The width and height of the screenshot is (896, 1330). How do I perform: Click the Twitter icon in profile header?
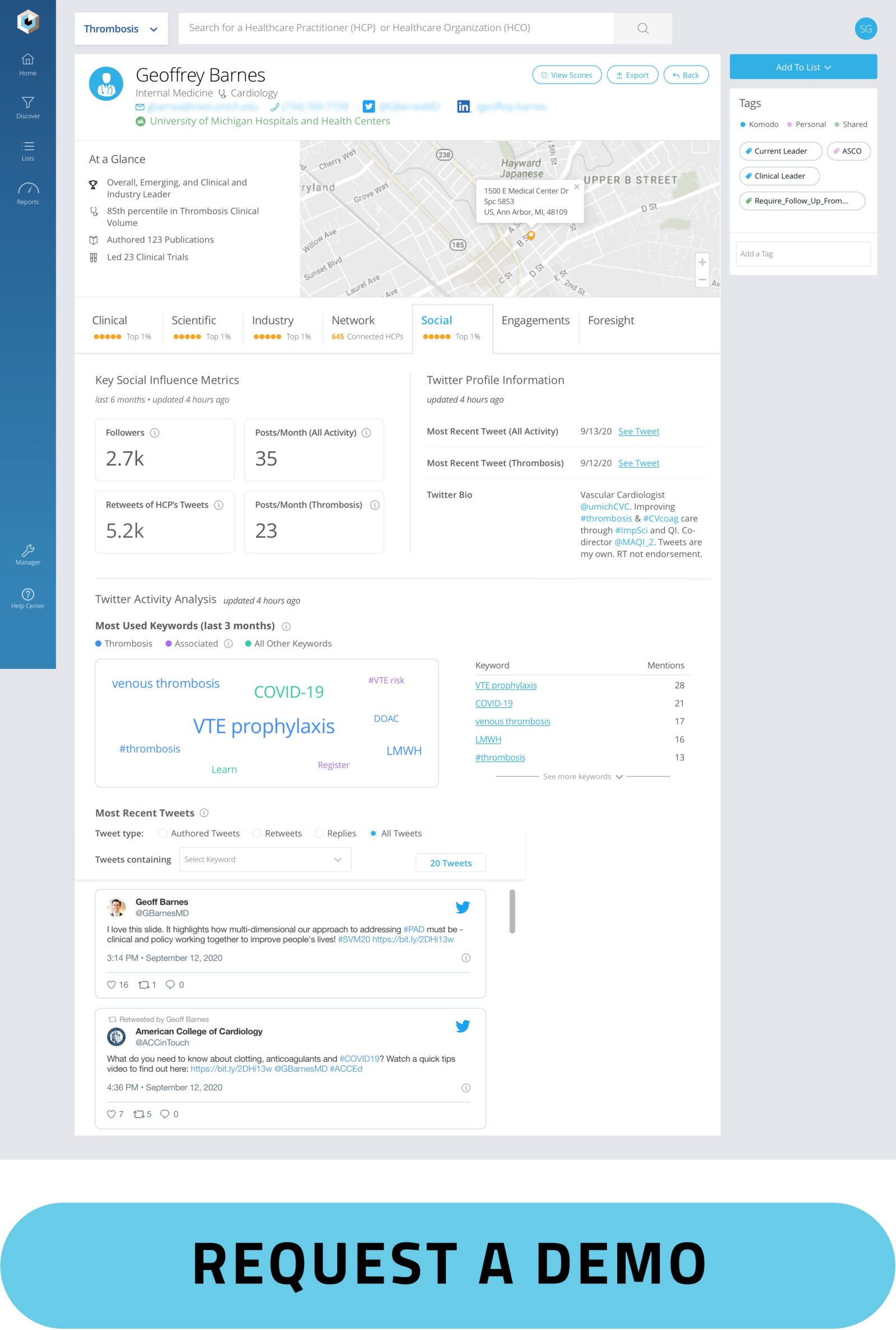point(369,106)
